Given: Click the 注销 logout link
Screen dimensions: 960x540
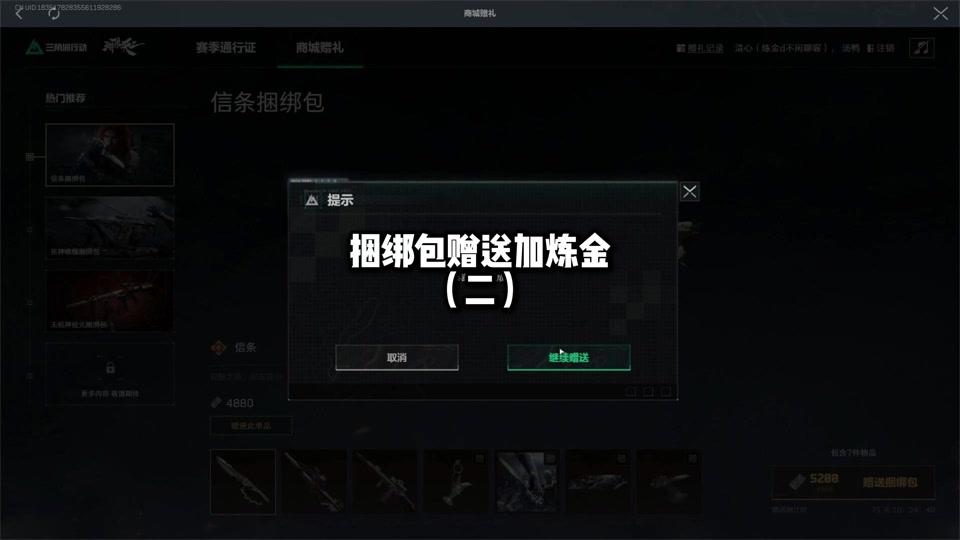Looking at the screenshot, I should point(885,48).
